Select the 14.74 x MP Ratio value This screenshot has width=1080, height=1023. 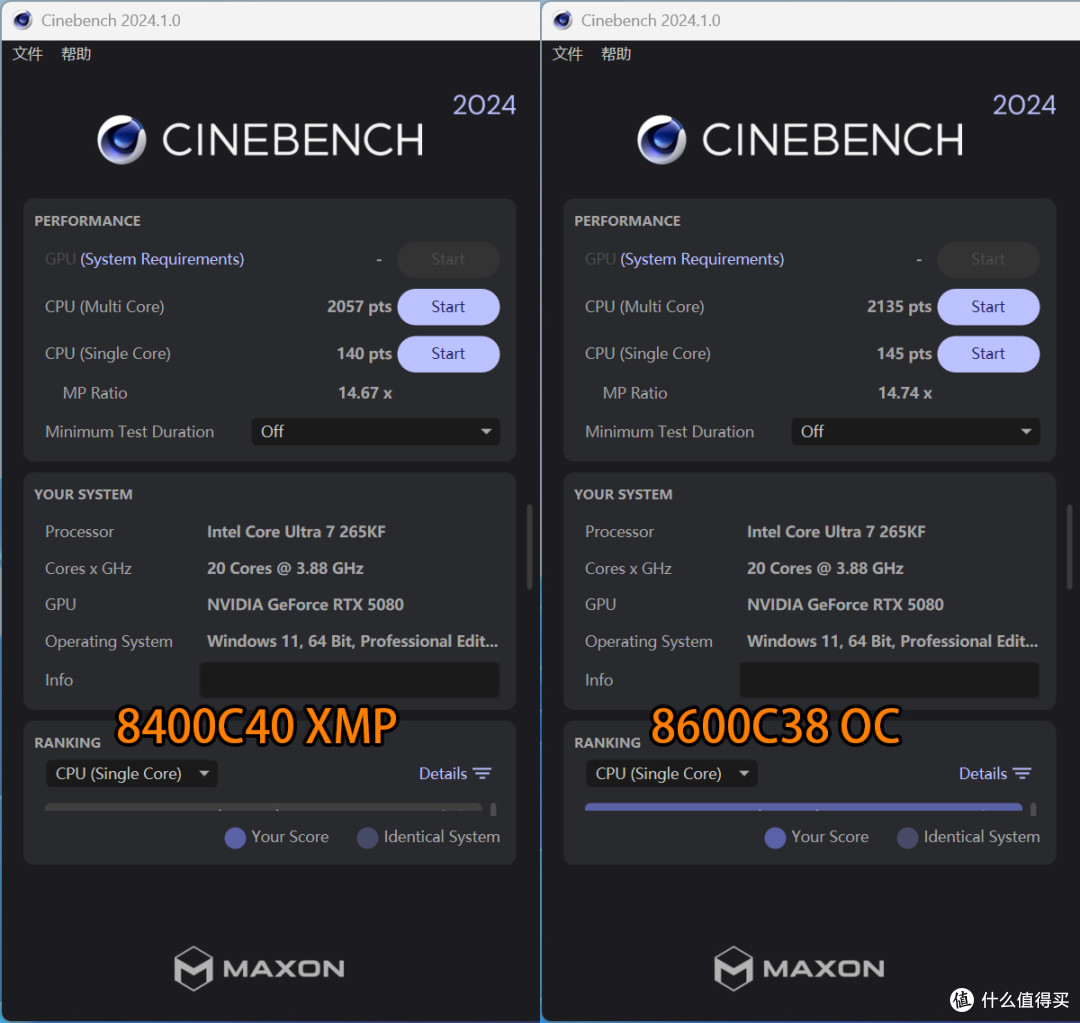pos(905,393)
